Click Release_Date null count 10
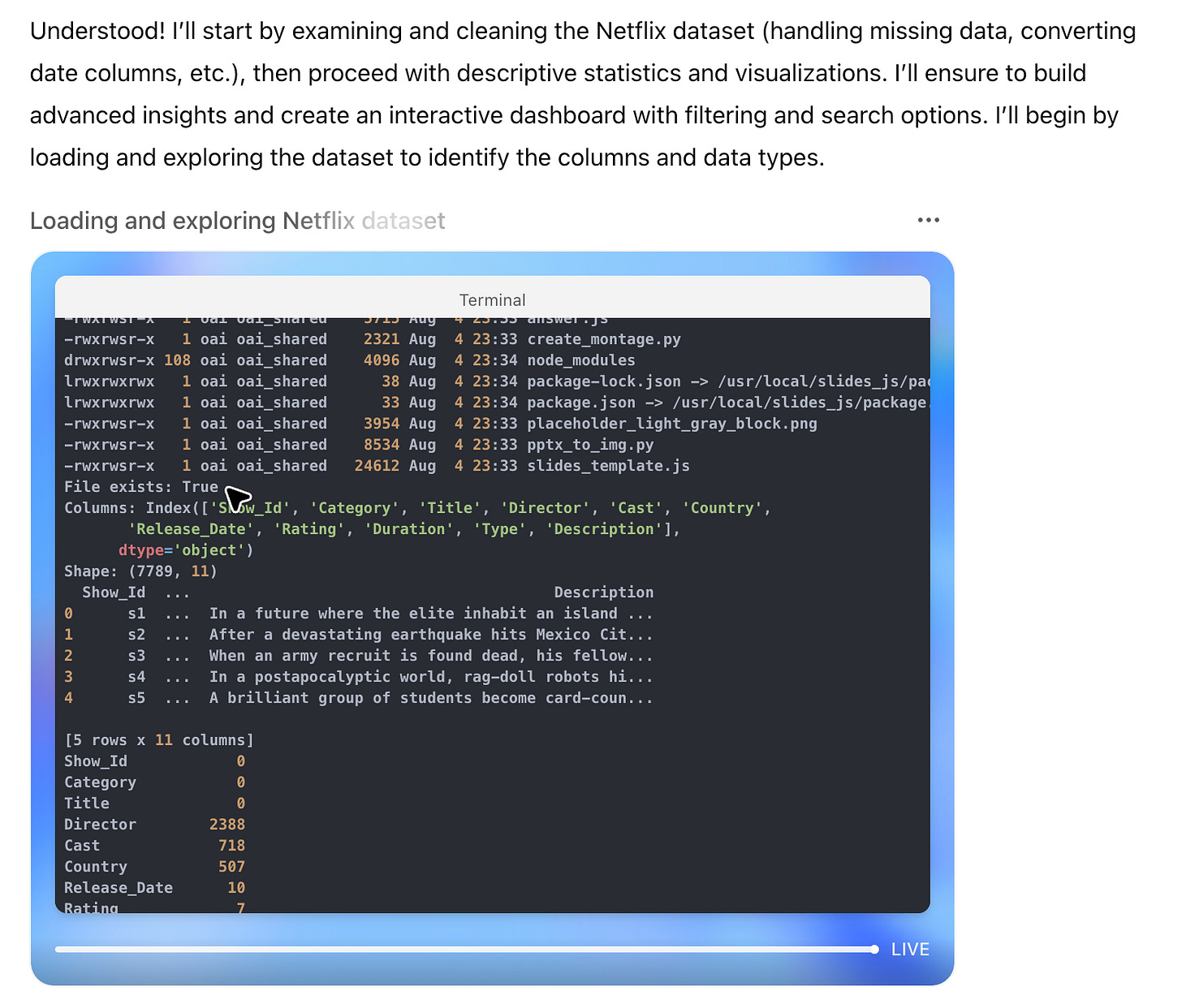Image resolution: width=1182 pixels, height=1008 pixels. (x=236, y=888)
